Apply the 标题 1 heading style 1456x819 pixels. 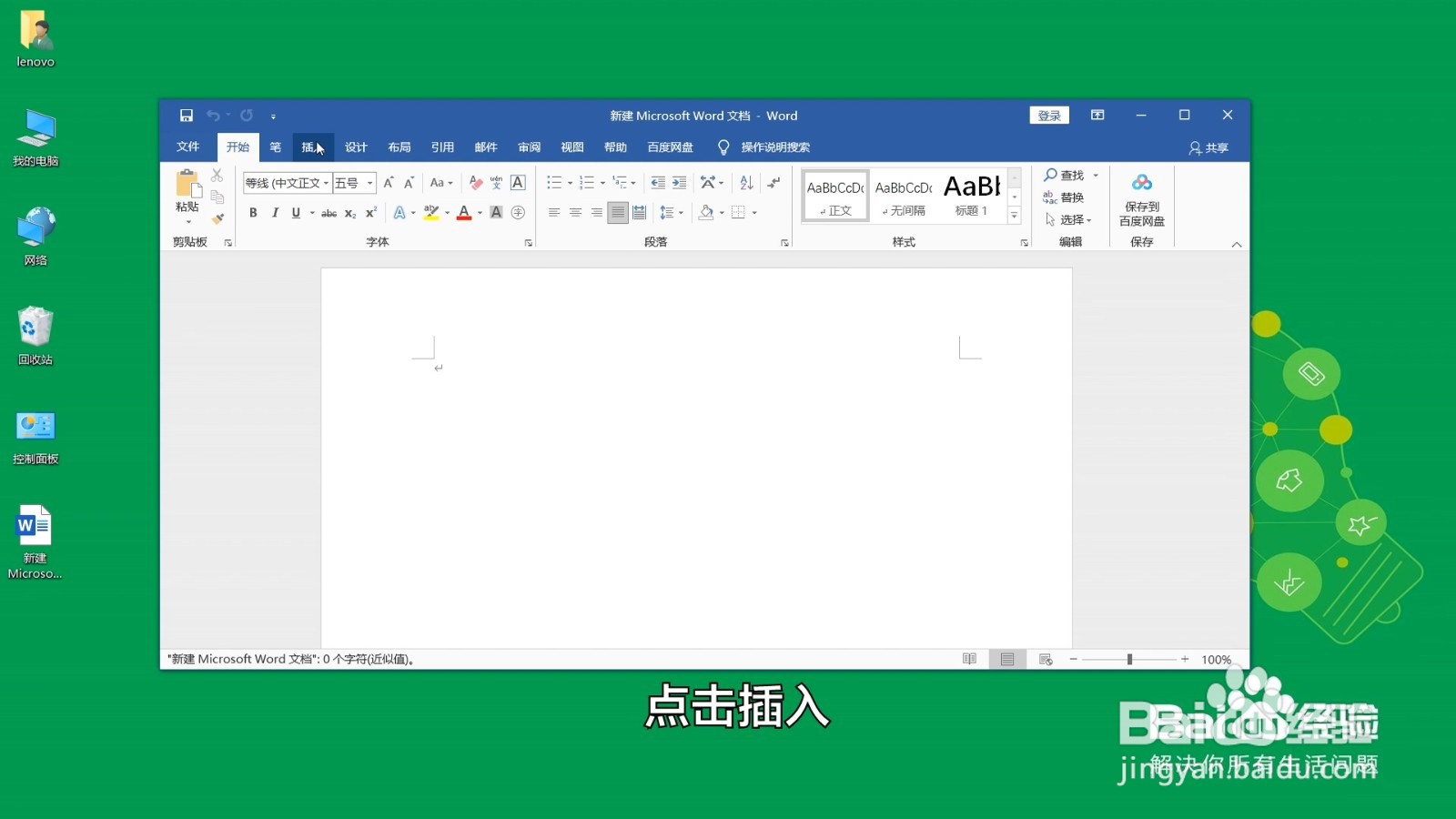(972, 195)
